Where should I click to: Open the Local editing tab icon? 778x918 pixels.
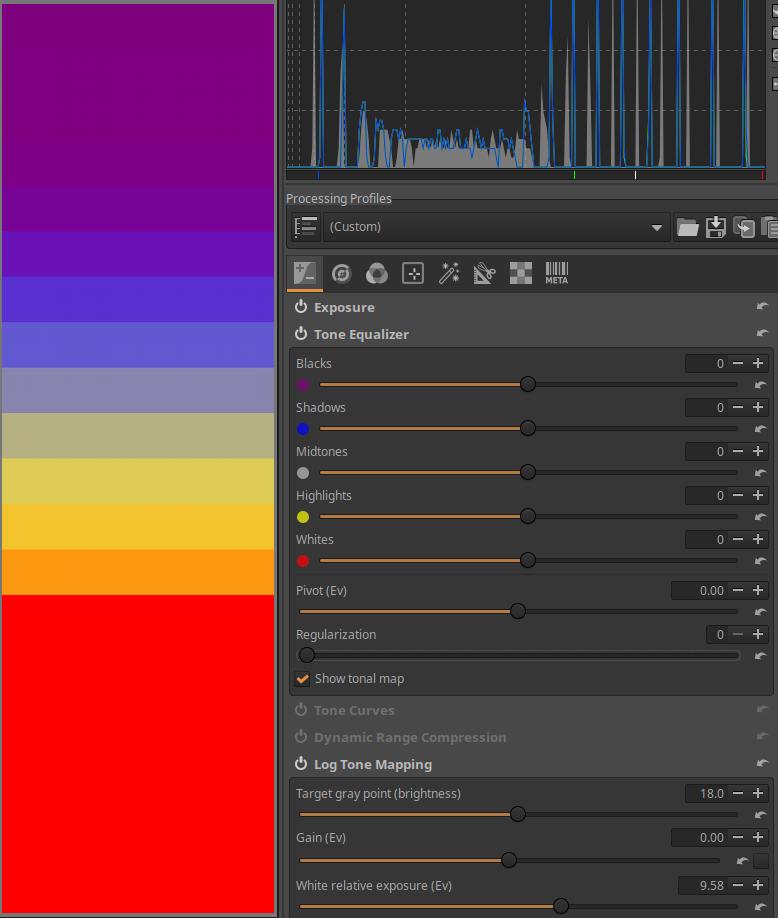point(413,273)
